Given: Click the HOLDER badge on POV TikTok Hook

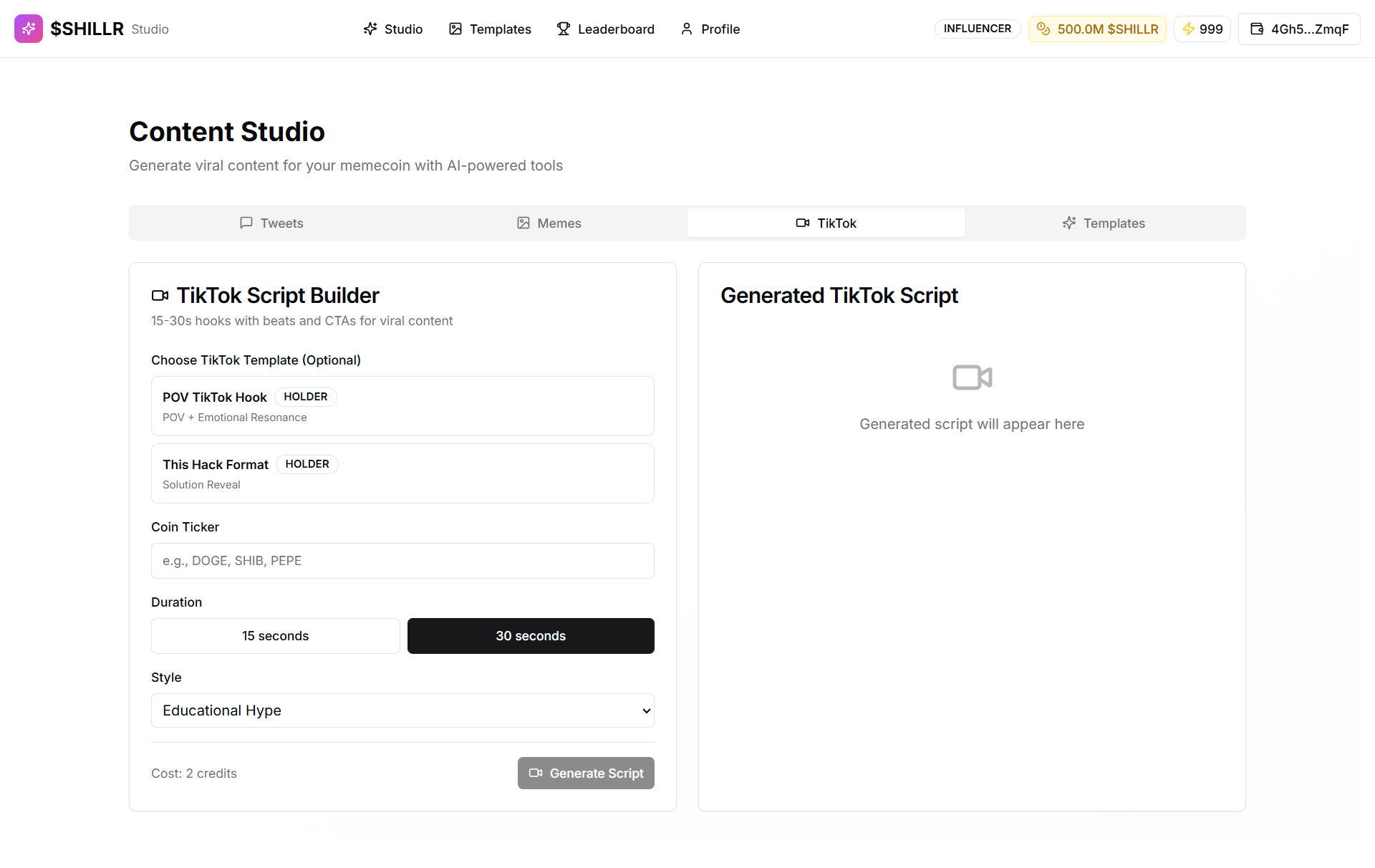Looking at the screenshot, I should point(305,397).
